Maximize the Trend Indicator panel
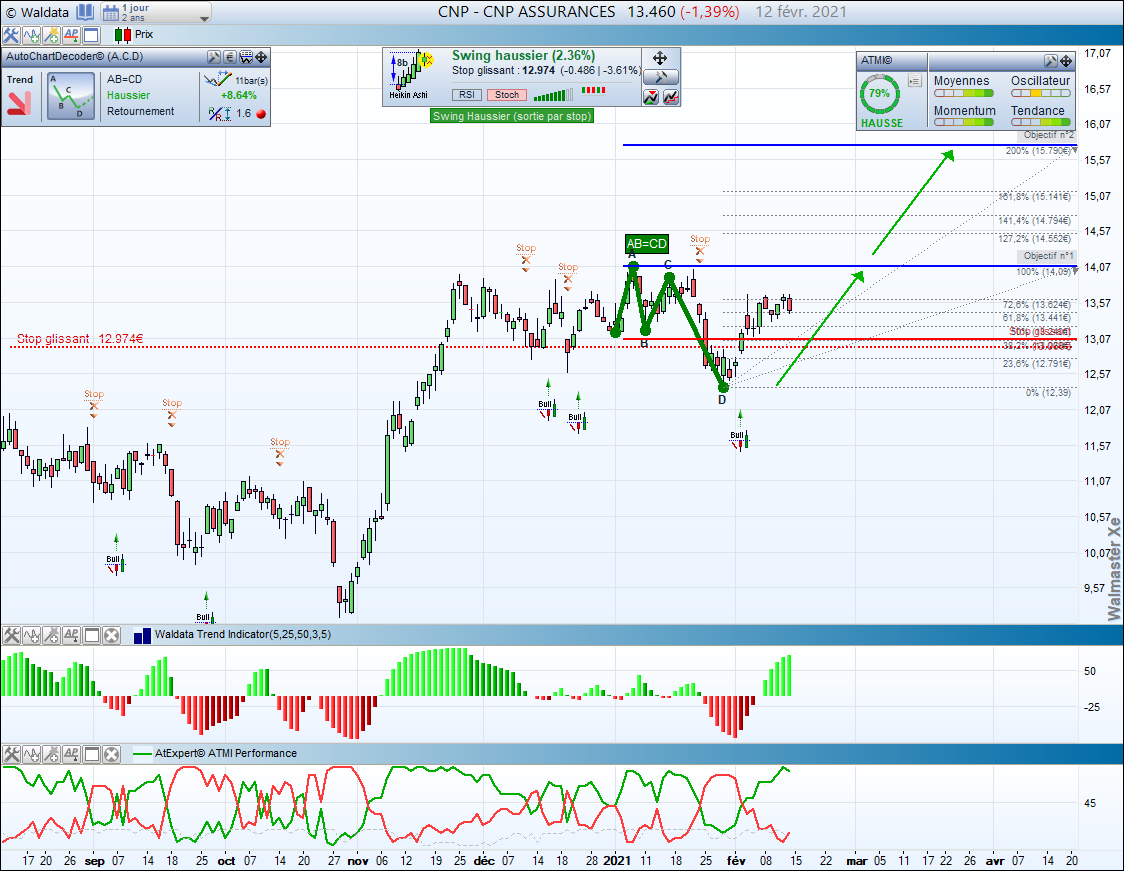 click(x=91, y=635)
